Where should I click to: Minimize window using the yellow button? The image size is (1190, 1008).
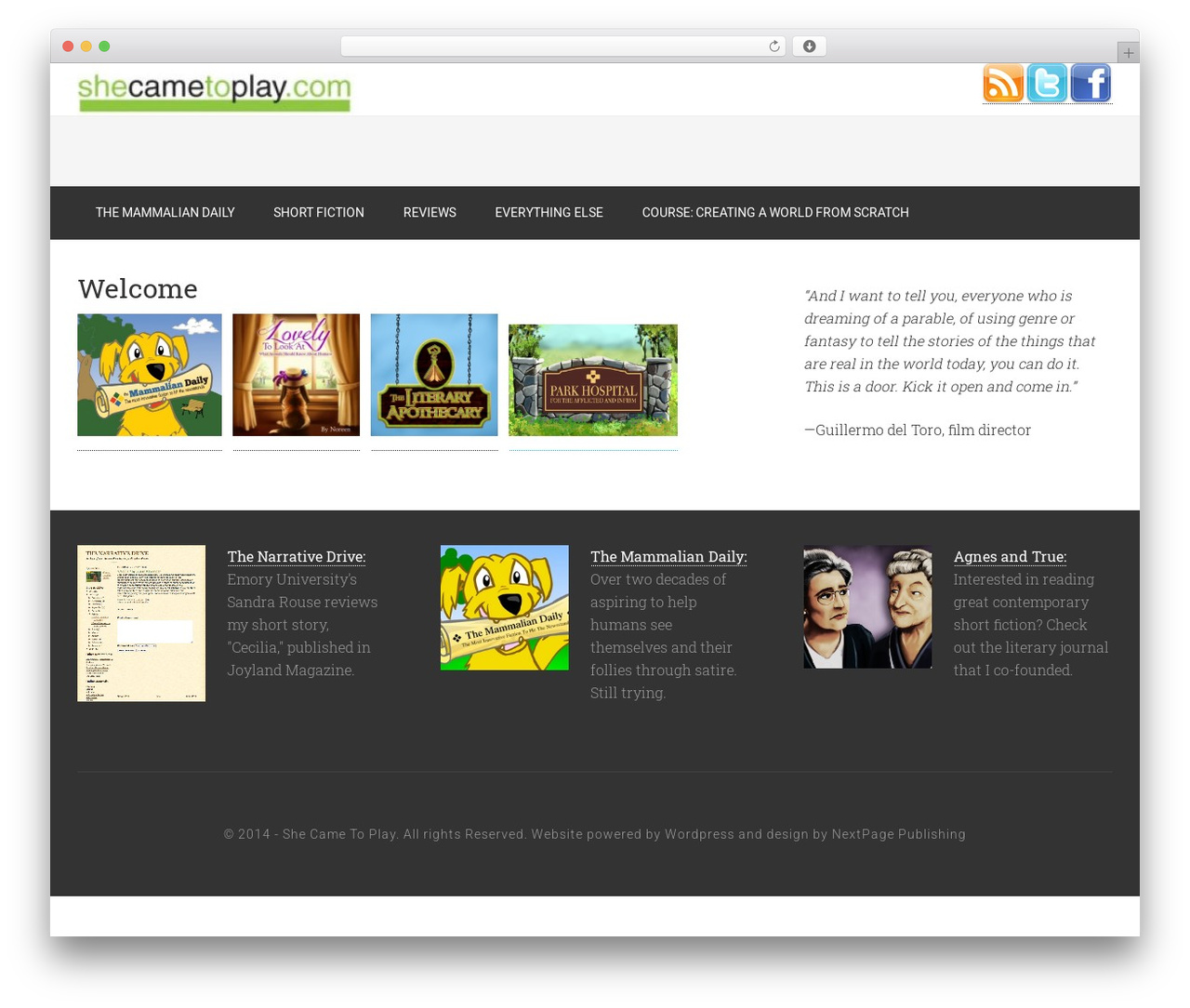pos(86,46)
